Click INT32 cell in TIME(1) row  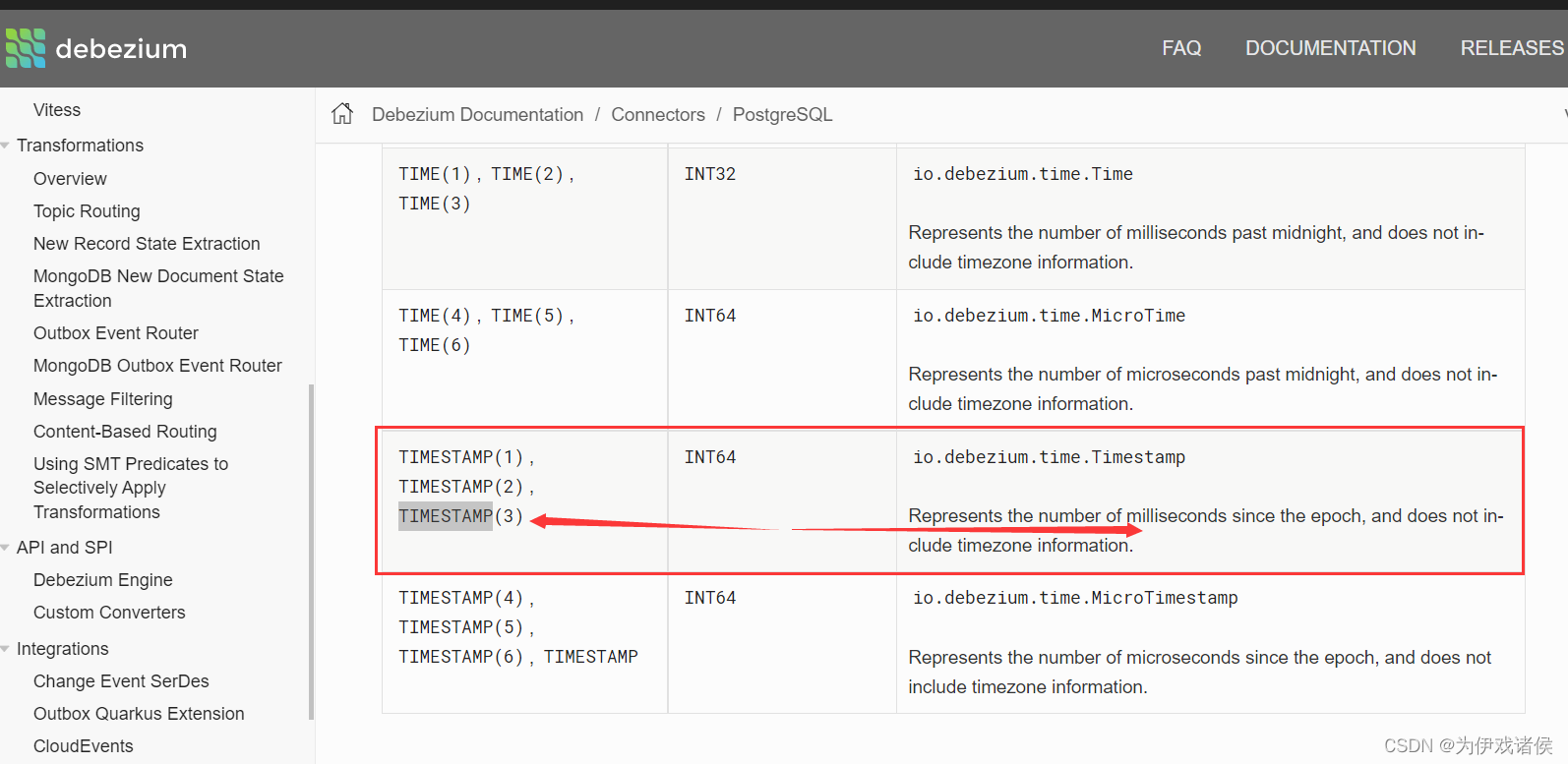710,174
